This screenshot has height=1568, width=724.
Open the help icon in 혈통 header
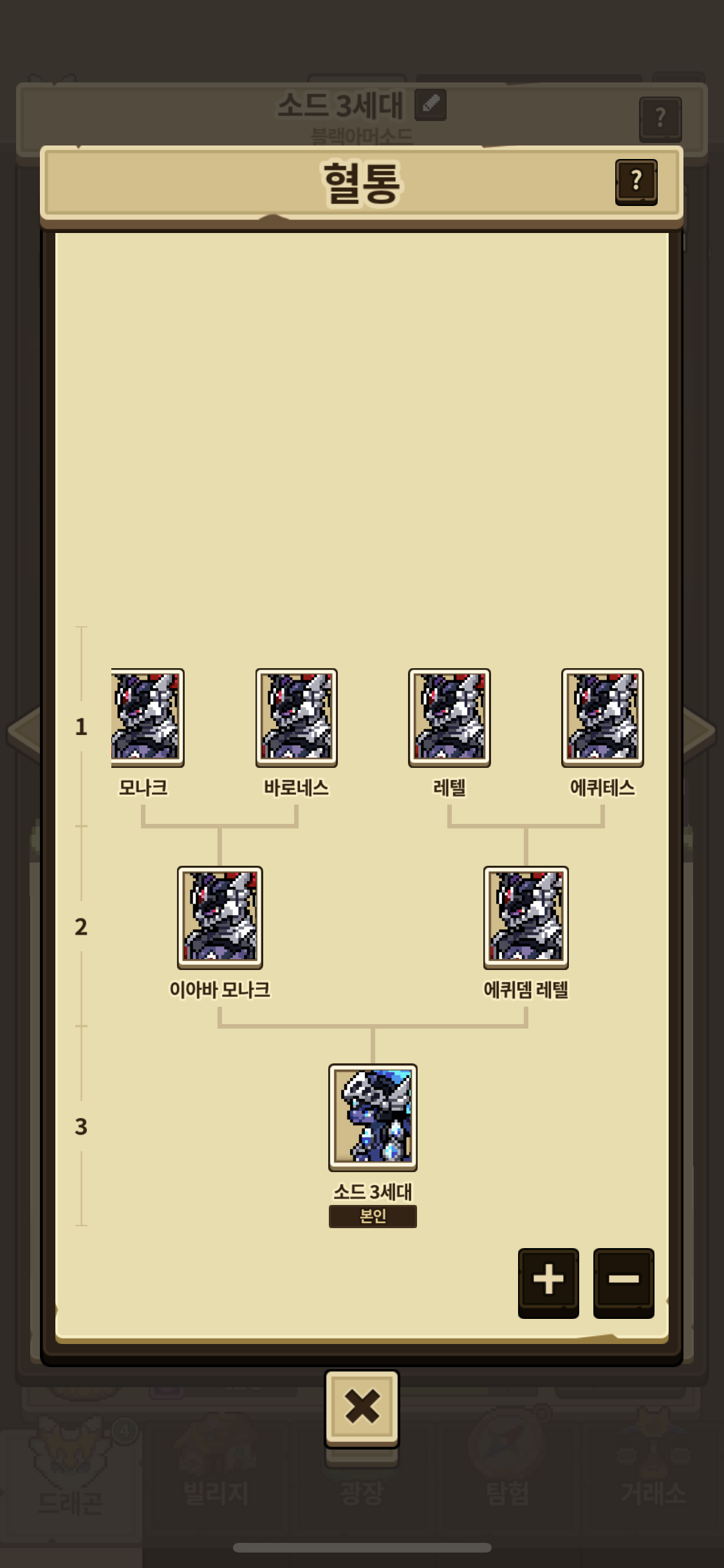(636, 182)
